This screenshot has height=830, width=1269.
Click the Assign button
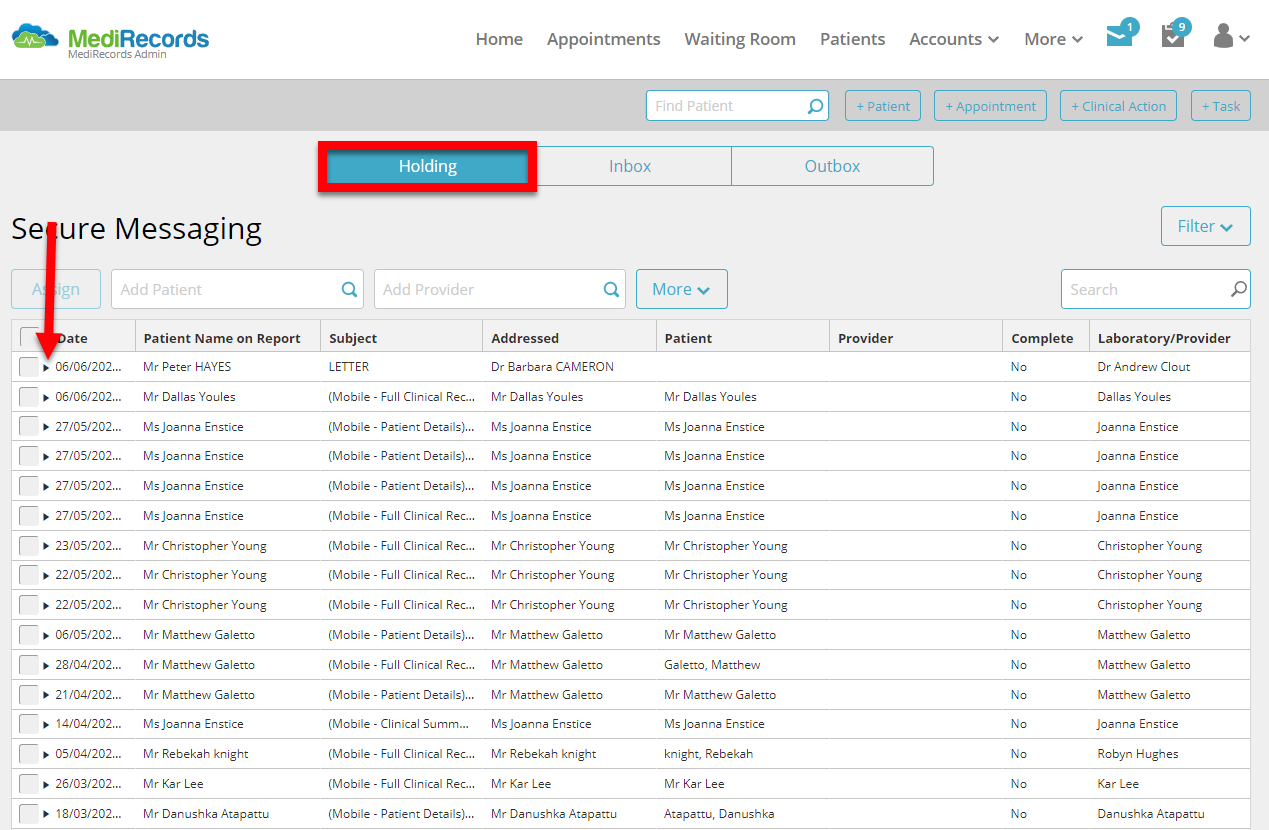56,289
